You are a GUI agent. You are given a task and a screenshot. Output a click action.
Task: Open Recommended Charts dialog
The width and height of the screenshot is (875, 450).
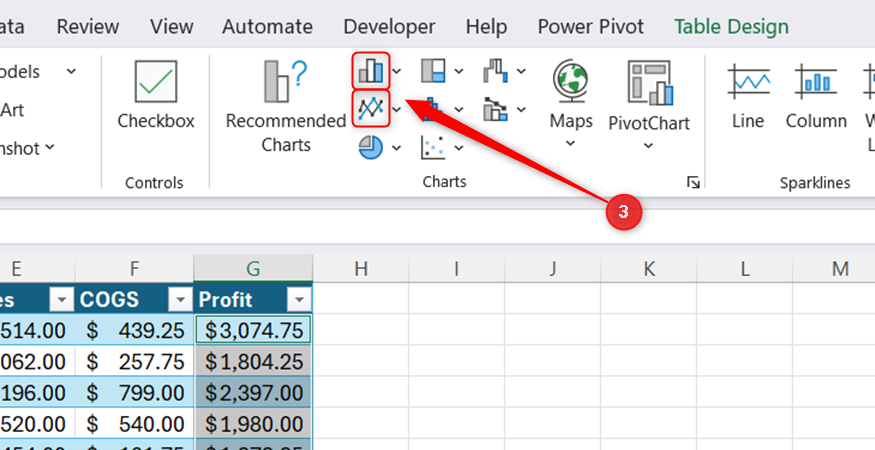(x=286, y=106)
